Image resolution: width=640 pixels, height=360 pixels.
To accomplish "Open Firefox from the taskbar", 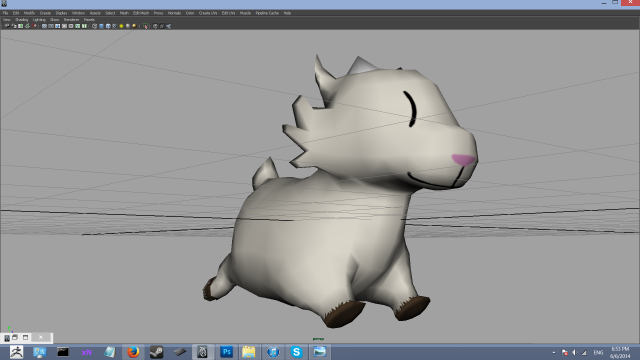I will 133,352.
